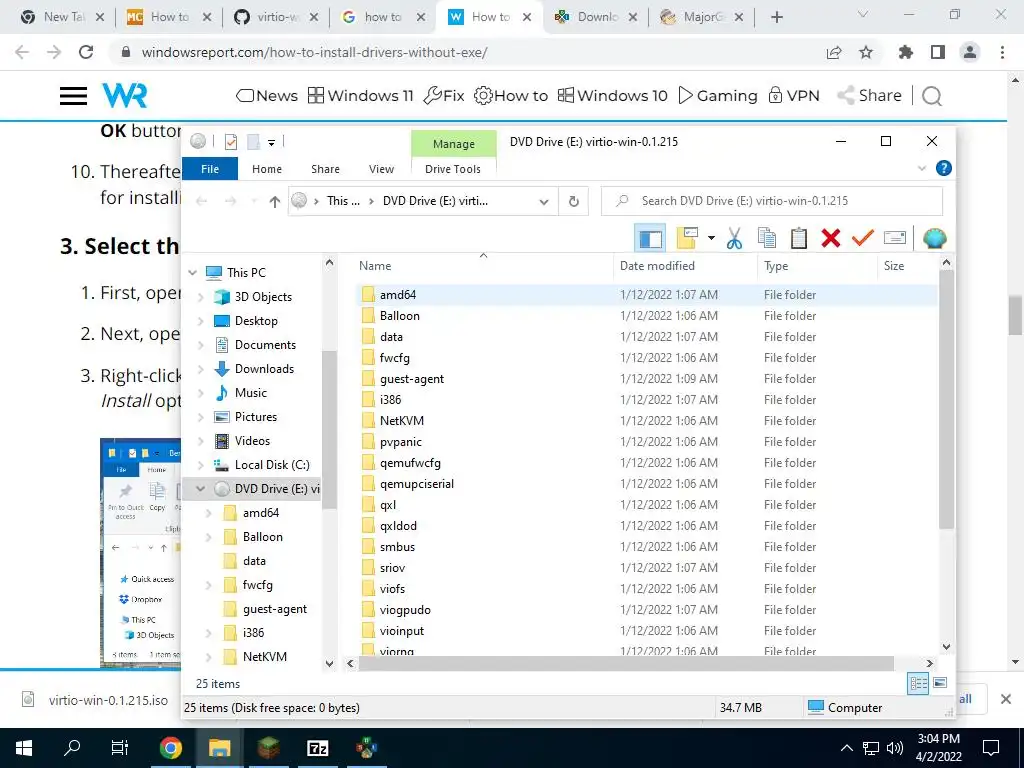Open the Drive Tools ribbon tab
Viewport: 1024px width, 768px height.
[x=453, y=169]
